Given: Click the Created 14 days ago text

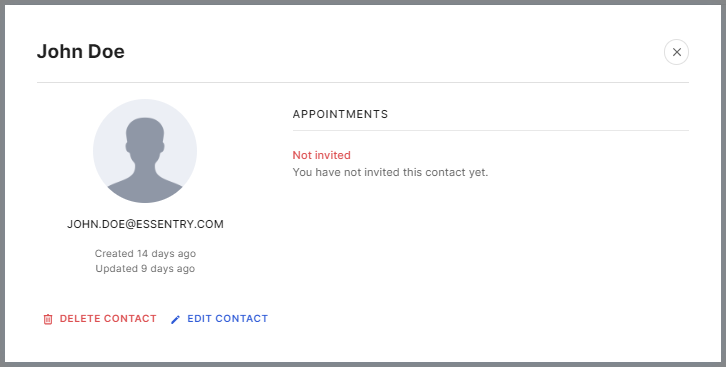Looking at the screenshot, I should 145,254.
